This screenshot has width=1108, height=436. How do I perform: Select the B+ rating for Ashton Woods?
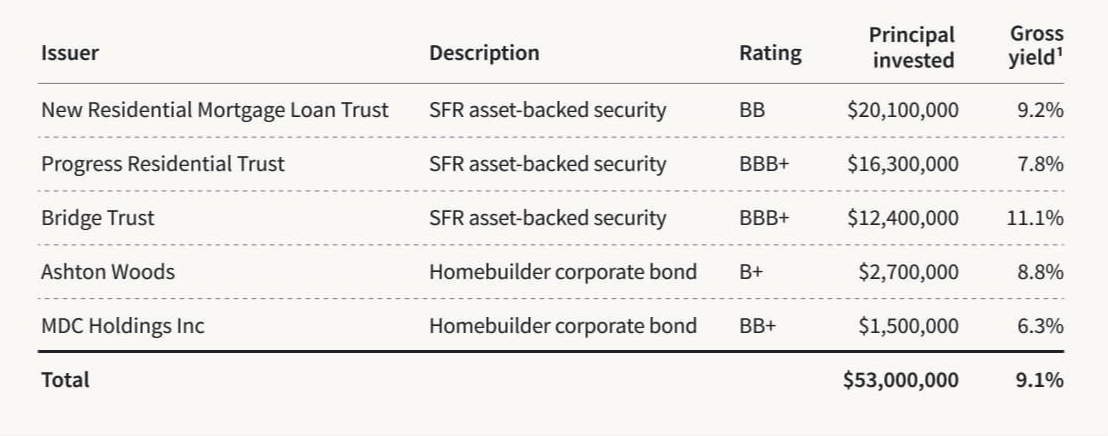click(751, 272)
